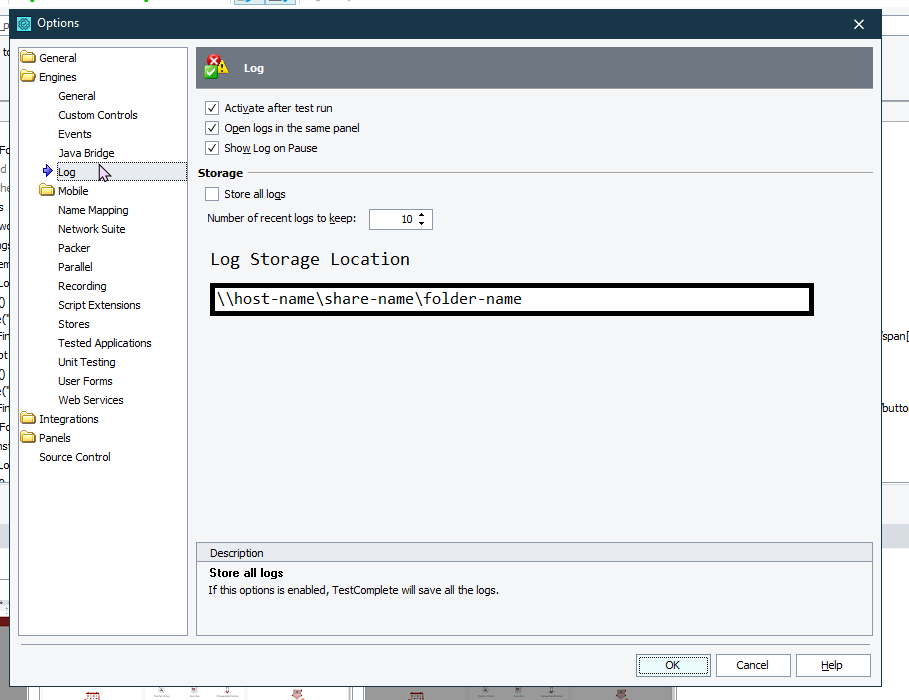Open User Forms options
The image size is (909, 700).
point(85,381)
